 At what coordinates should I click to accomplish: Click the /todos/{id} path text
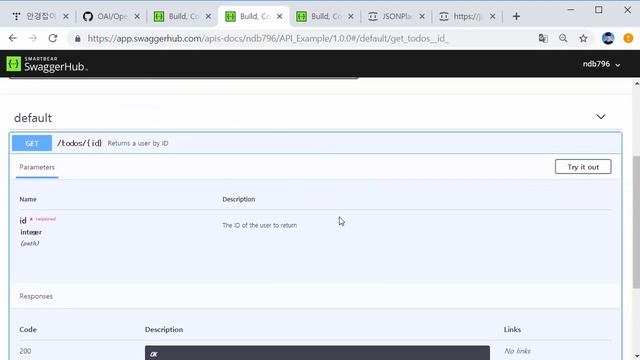click(79, 143)
